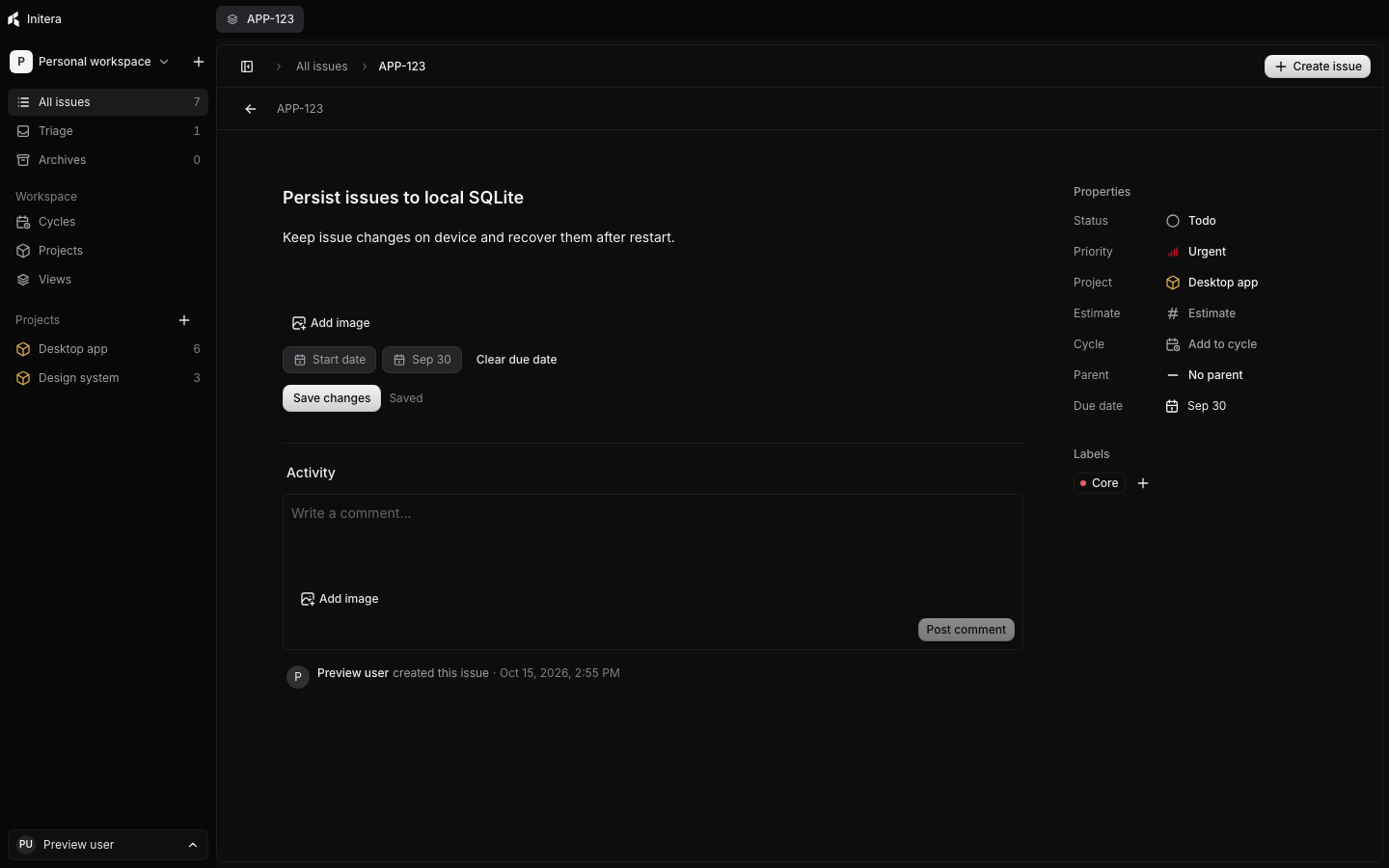Click the Due date calendar icon in Properties
This screenshot has width=1389, height=868.
(1172, 406)
